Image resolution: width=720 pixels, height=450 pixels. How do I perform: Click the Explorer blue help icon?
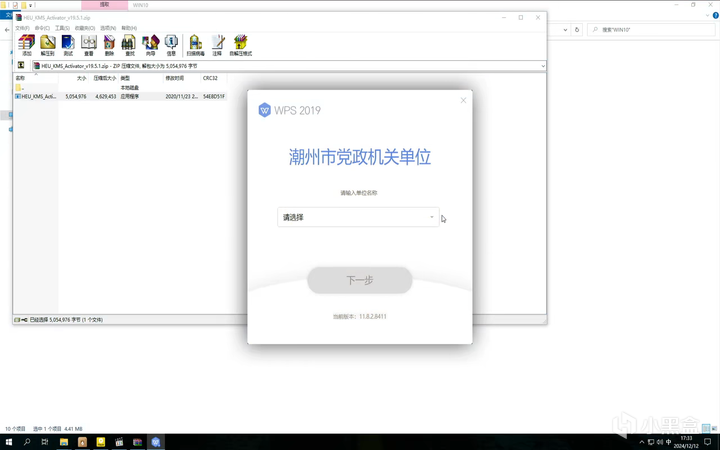click(x=715, y=16)
